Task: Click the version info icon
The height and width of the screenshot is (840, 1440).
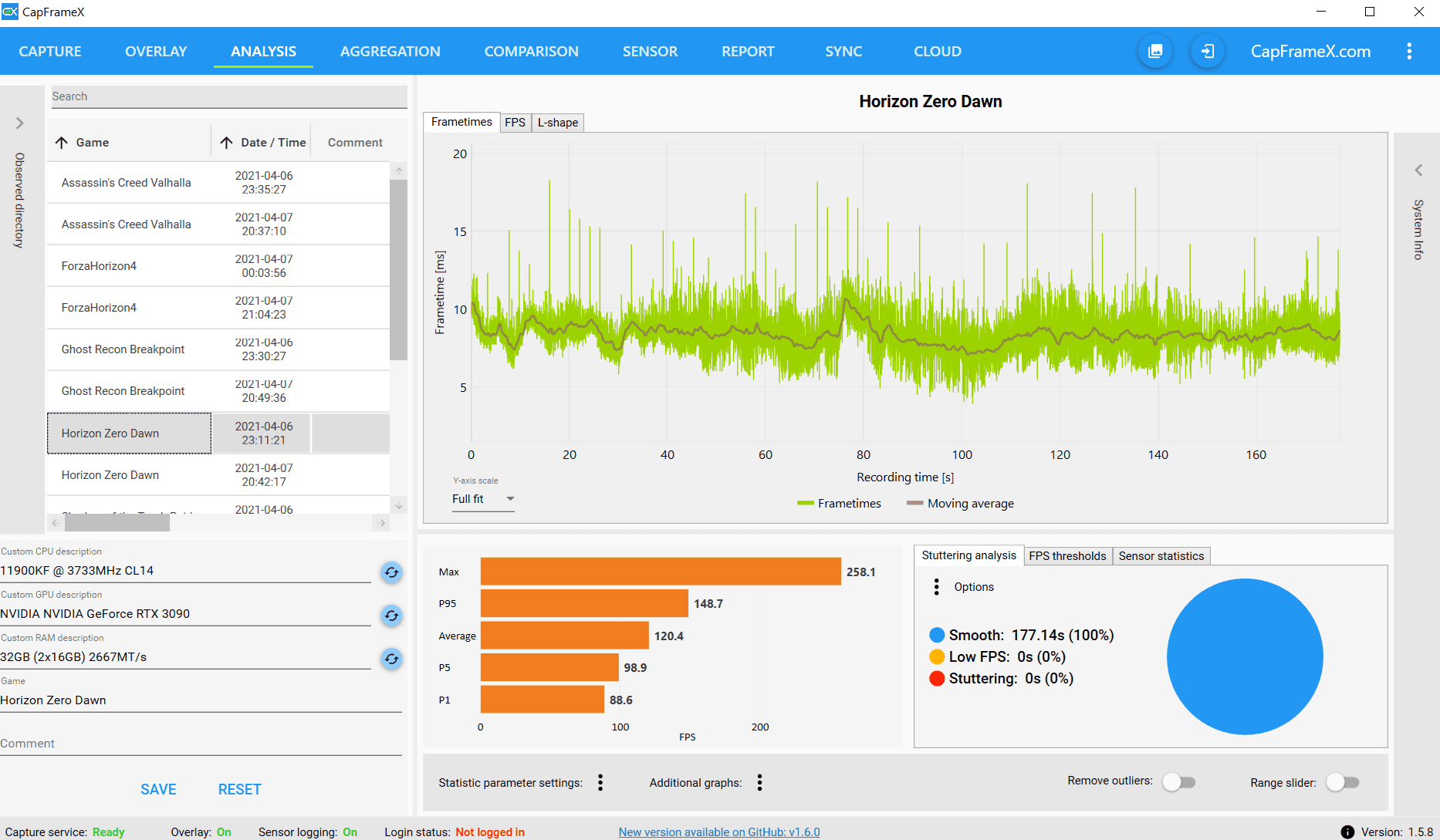Action: (x=1347, y=832)
